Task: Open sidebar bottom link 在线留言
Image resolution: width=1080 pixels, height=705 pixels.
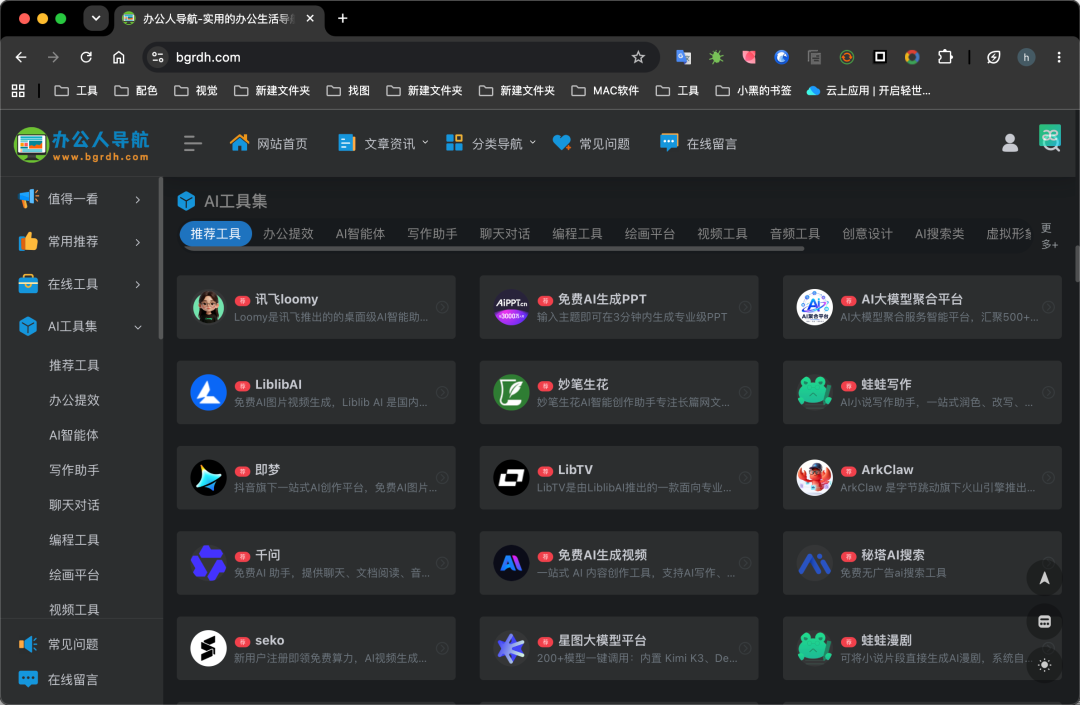Action: click(59, 680)
